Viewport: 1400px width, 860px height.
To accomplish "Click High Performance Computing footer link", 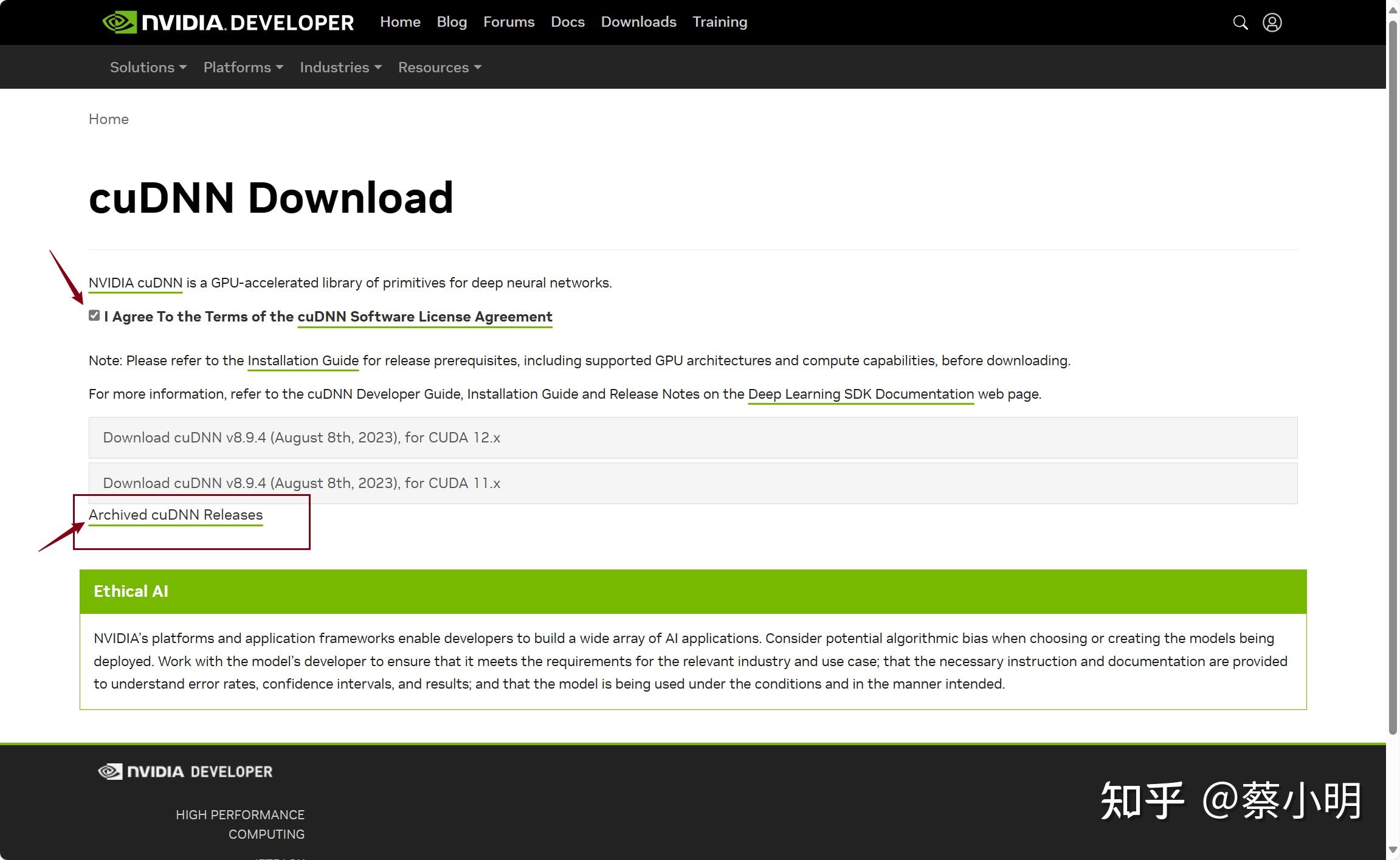I will pos(240,824).
